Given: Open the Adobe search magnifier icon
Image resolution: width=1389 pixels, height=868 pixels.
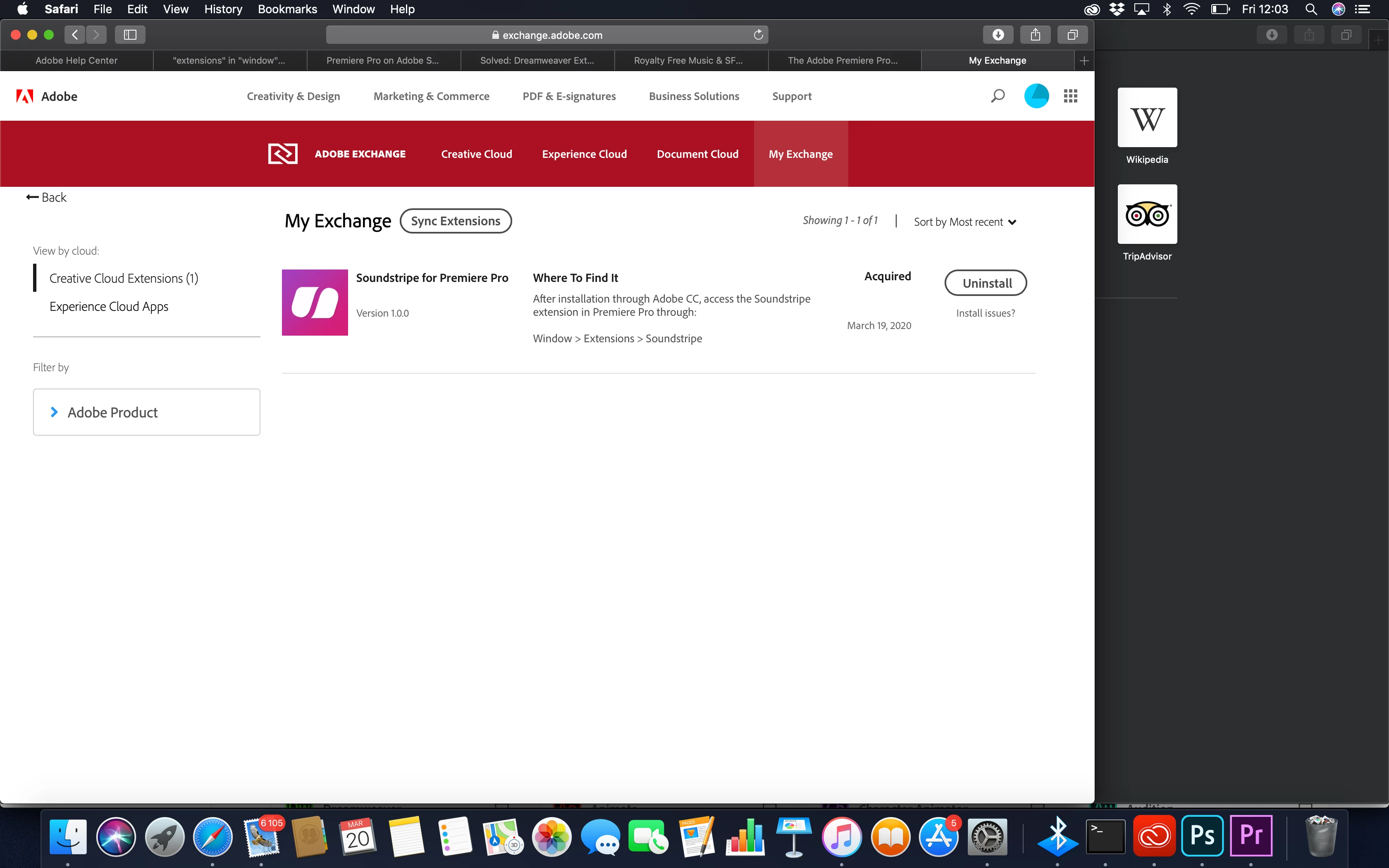Looking at the screenshot, I should pos(998,96).
